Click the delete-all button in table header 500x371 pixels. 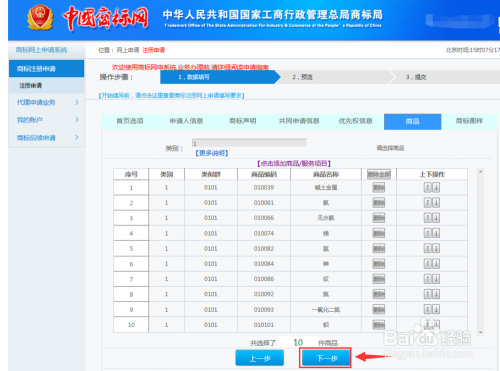pyautogui.click(x=379, y=174)
